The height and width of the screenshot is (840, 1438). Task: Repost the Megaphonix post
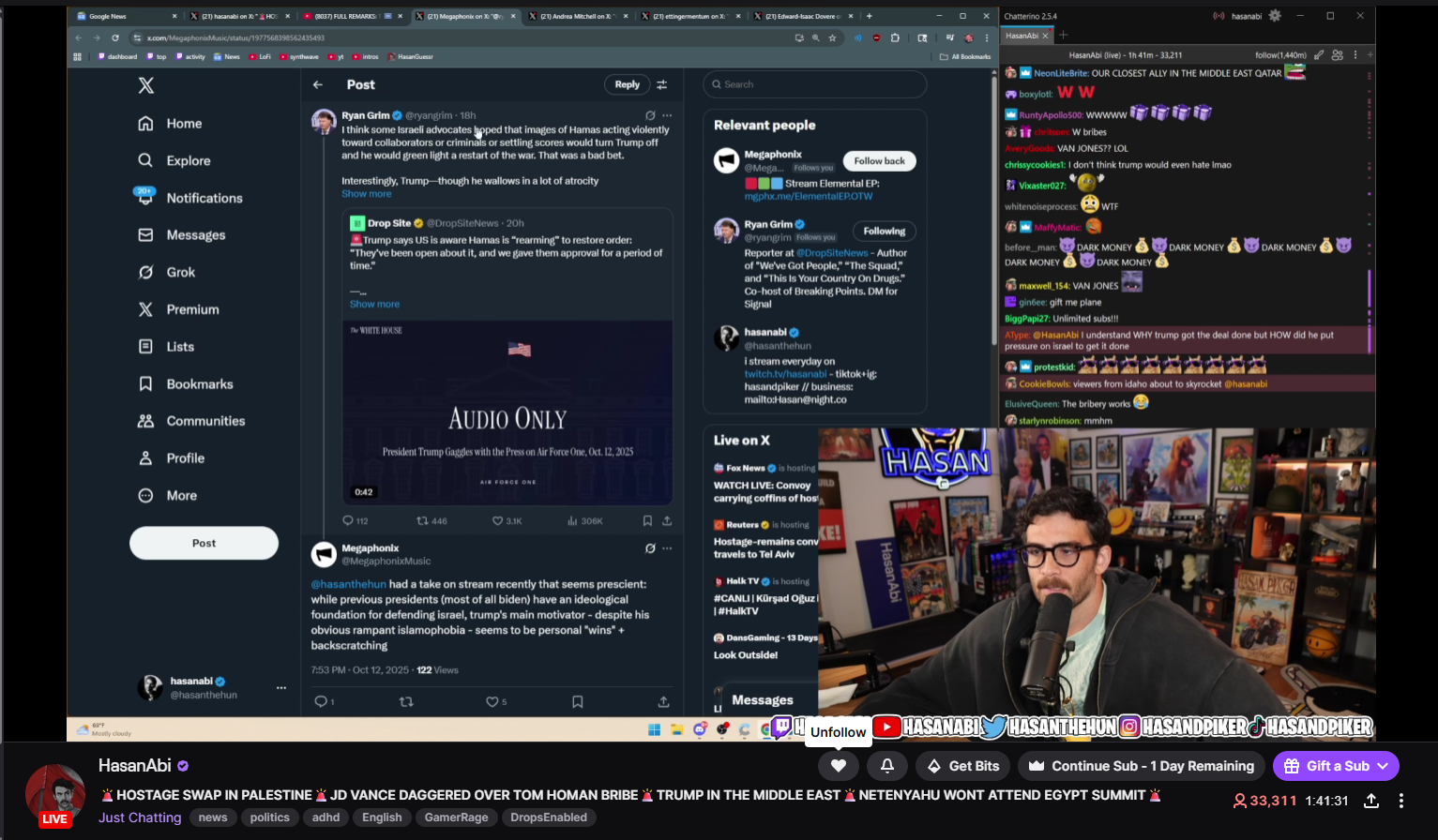[406, 701]
